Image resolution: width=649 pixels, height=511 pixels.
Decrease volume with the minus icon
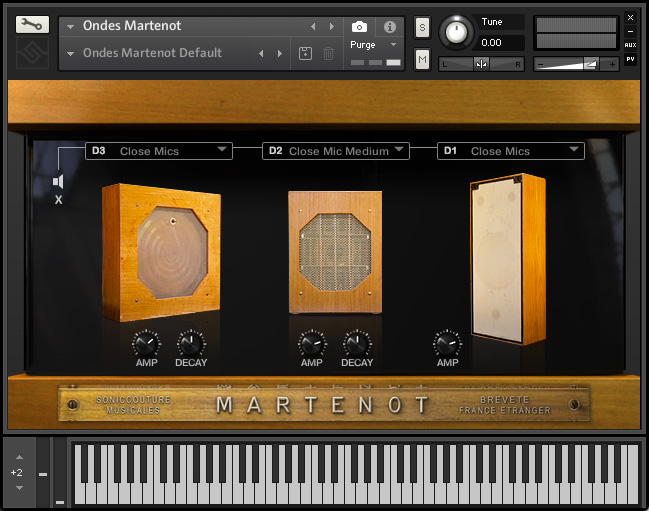(x=540, y=65)
